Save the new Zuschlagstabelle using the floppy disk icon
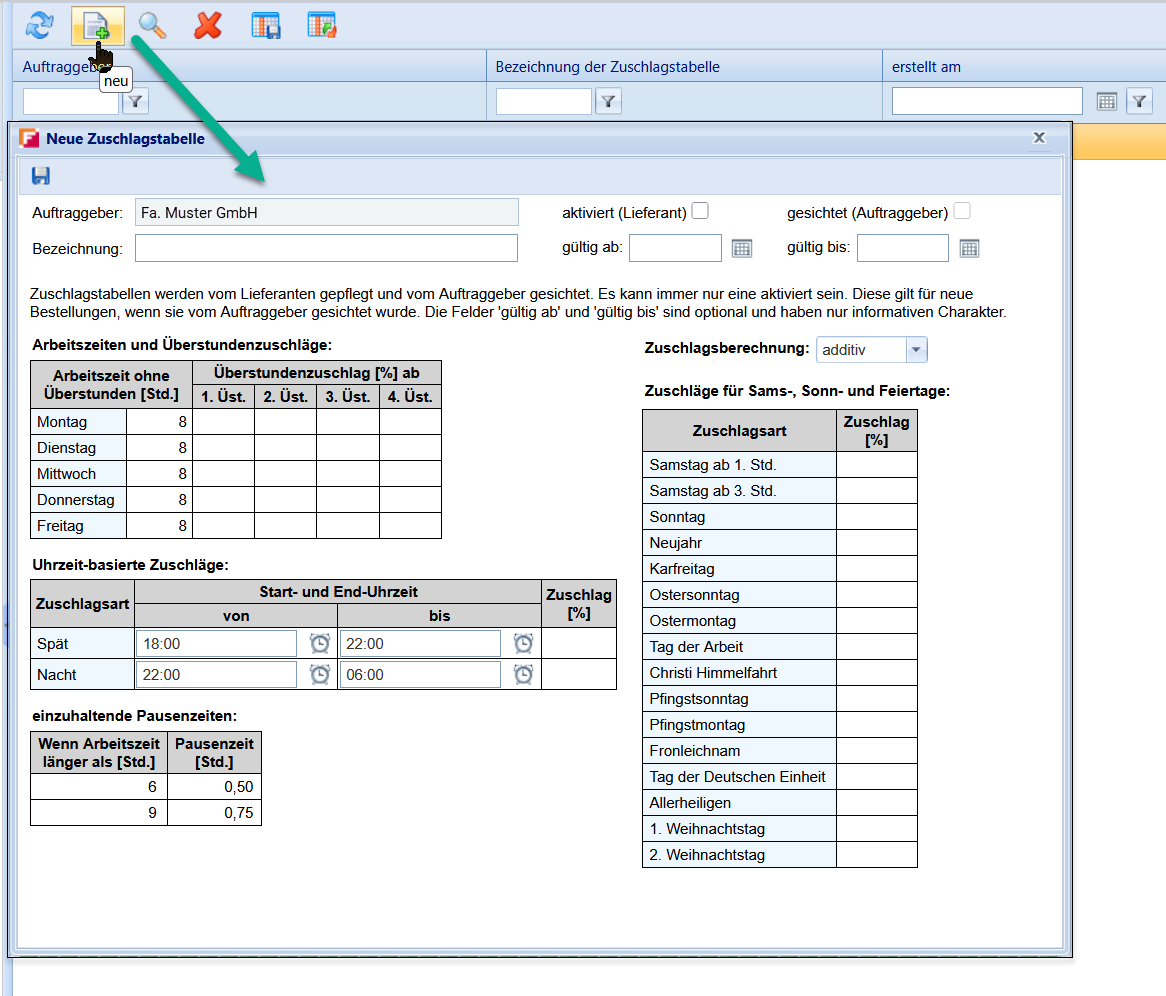 click(x=41, y=176)
